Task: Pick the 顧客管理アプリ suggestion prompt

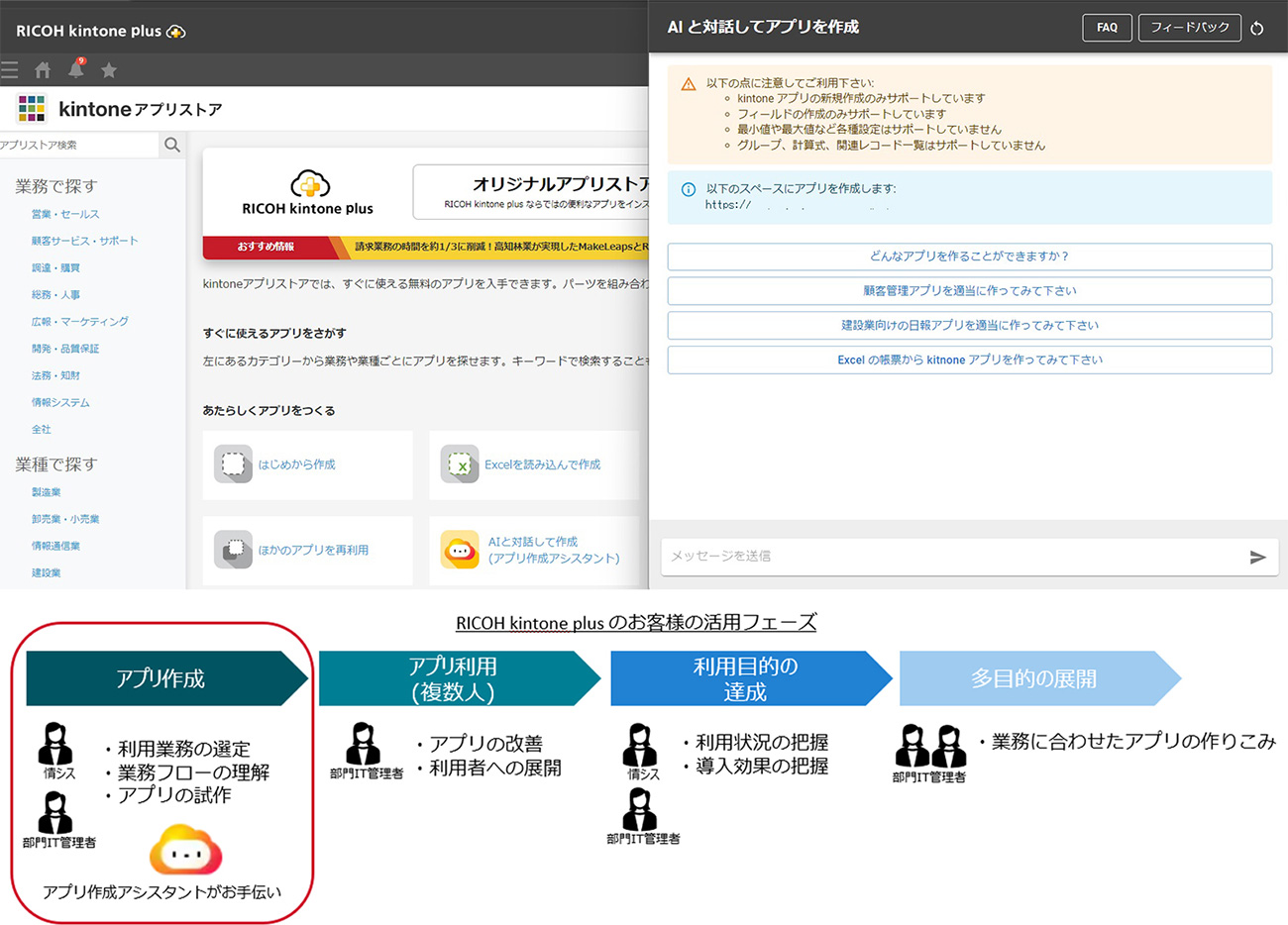Action: (969, 291)
